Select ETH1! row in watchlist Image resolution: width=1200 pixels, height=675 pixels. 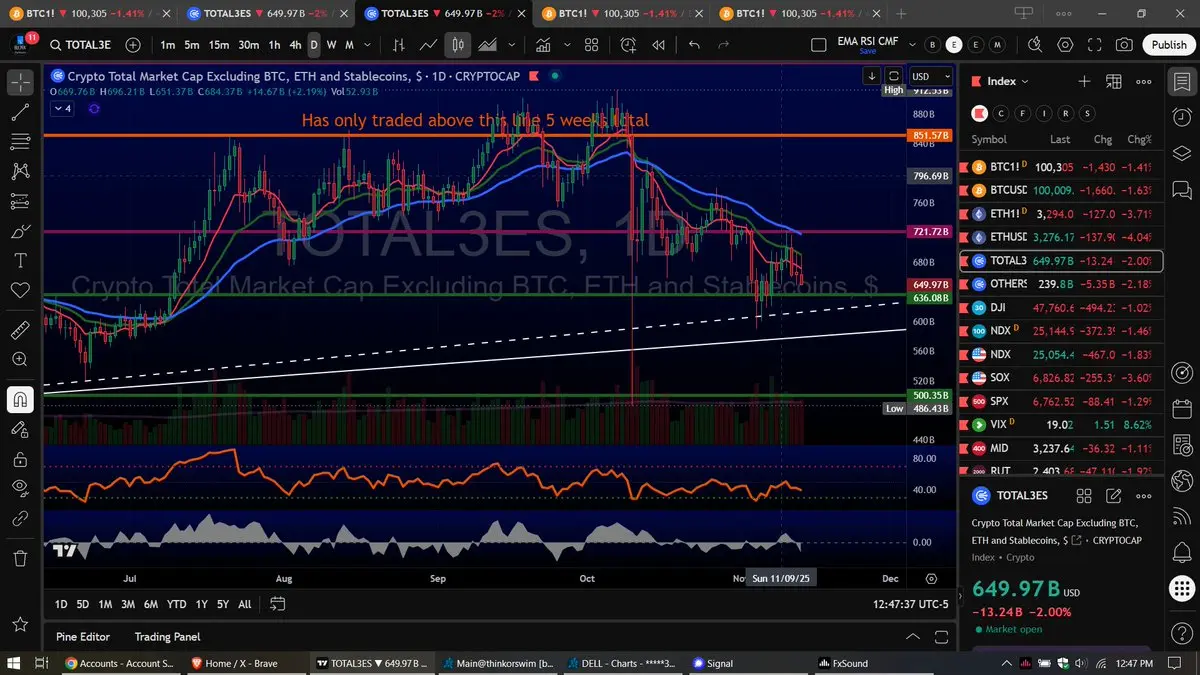pos(1061,214)
